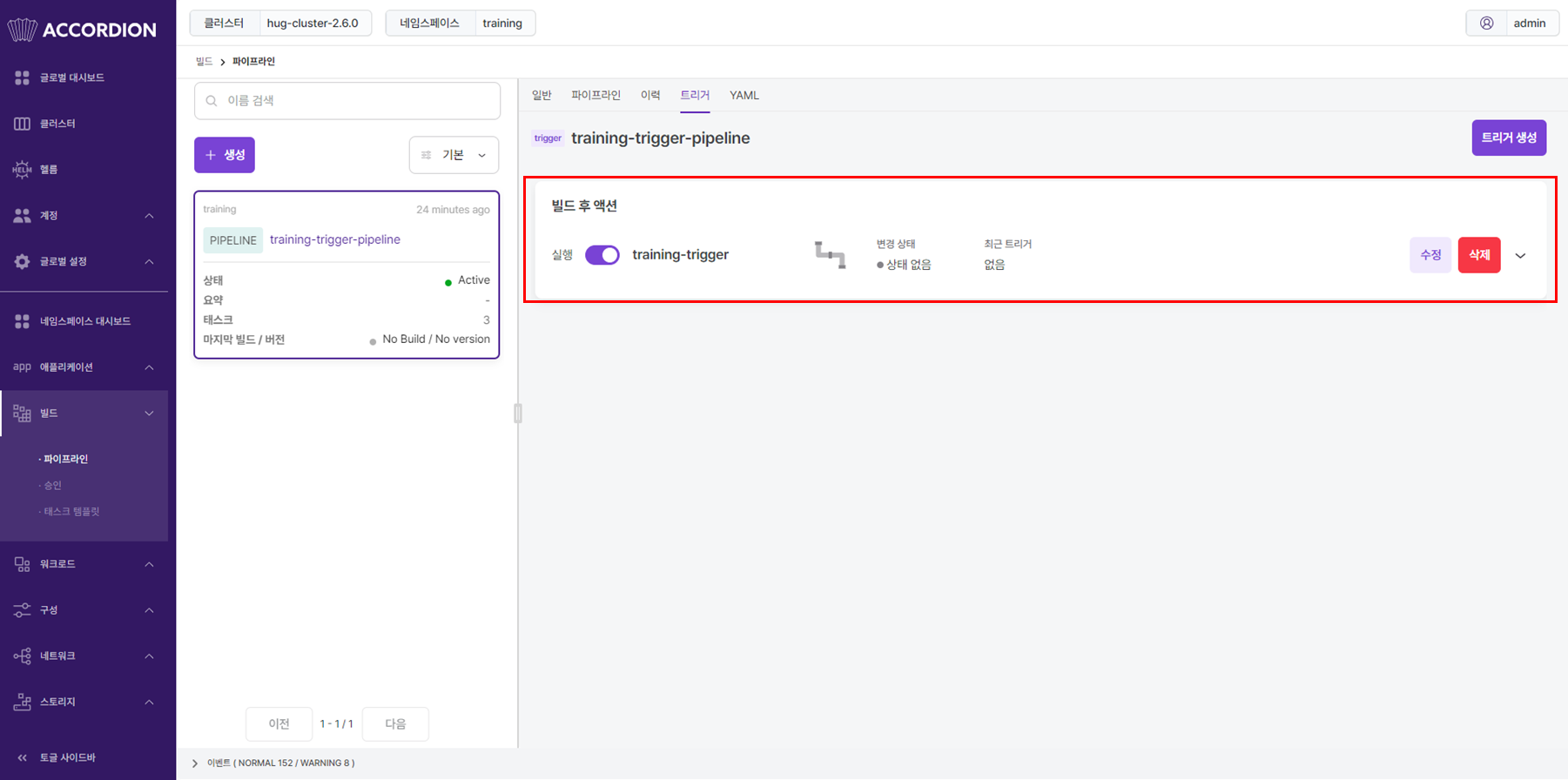Select the hug-cluster-2.6.0 cluster selector
Screen dimensions: 1568x780
click(281, 24)
